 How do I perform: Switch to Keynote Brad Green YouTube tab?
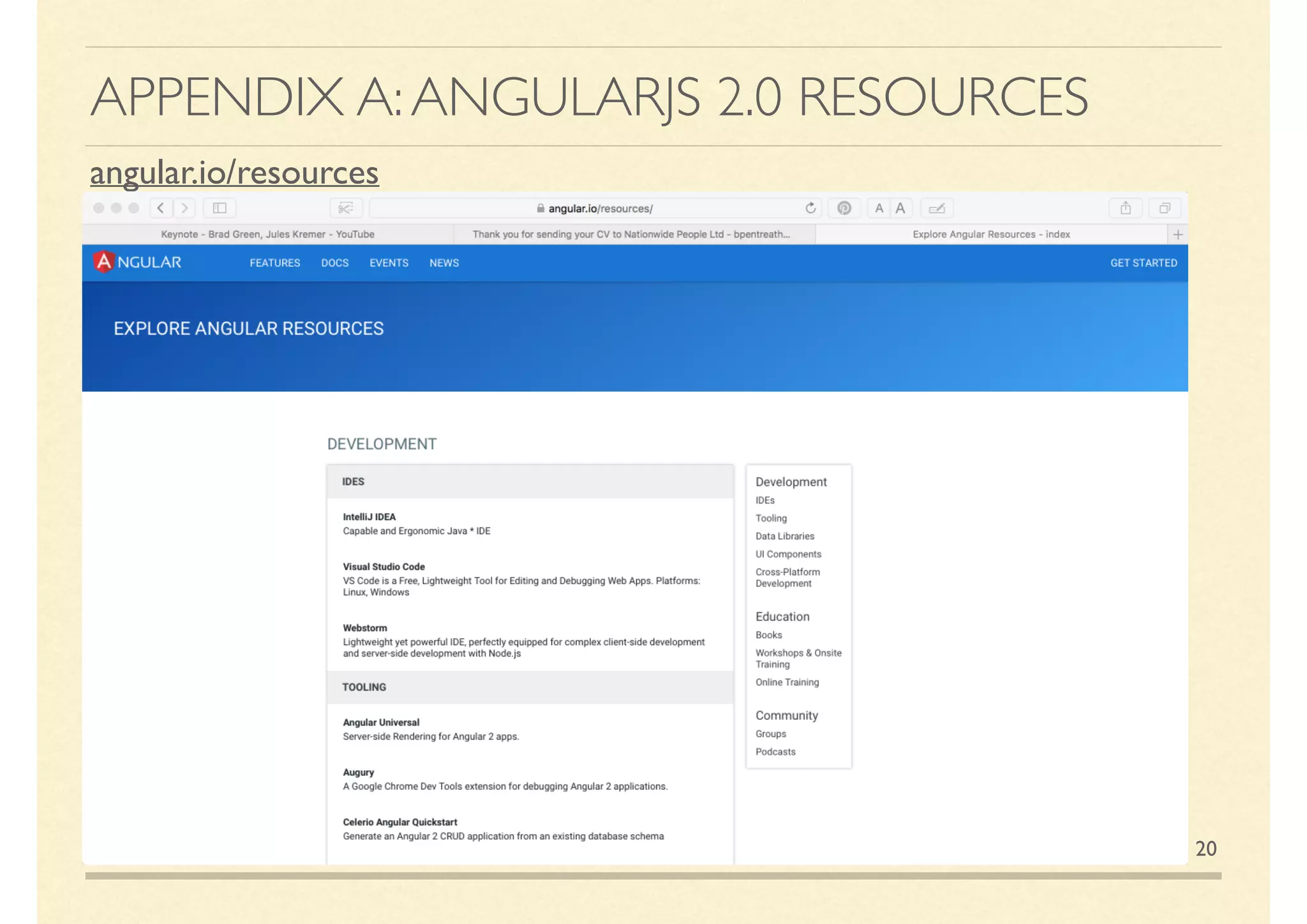coord(267,234)
